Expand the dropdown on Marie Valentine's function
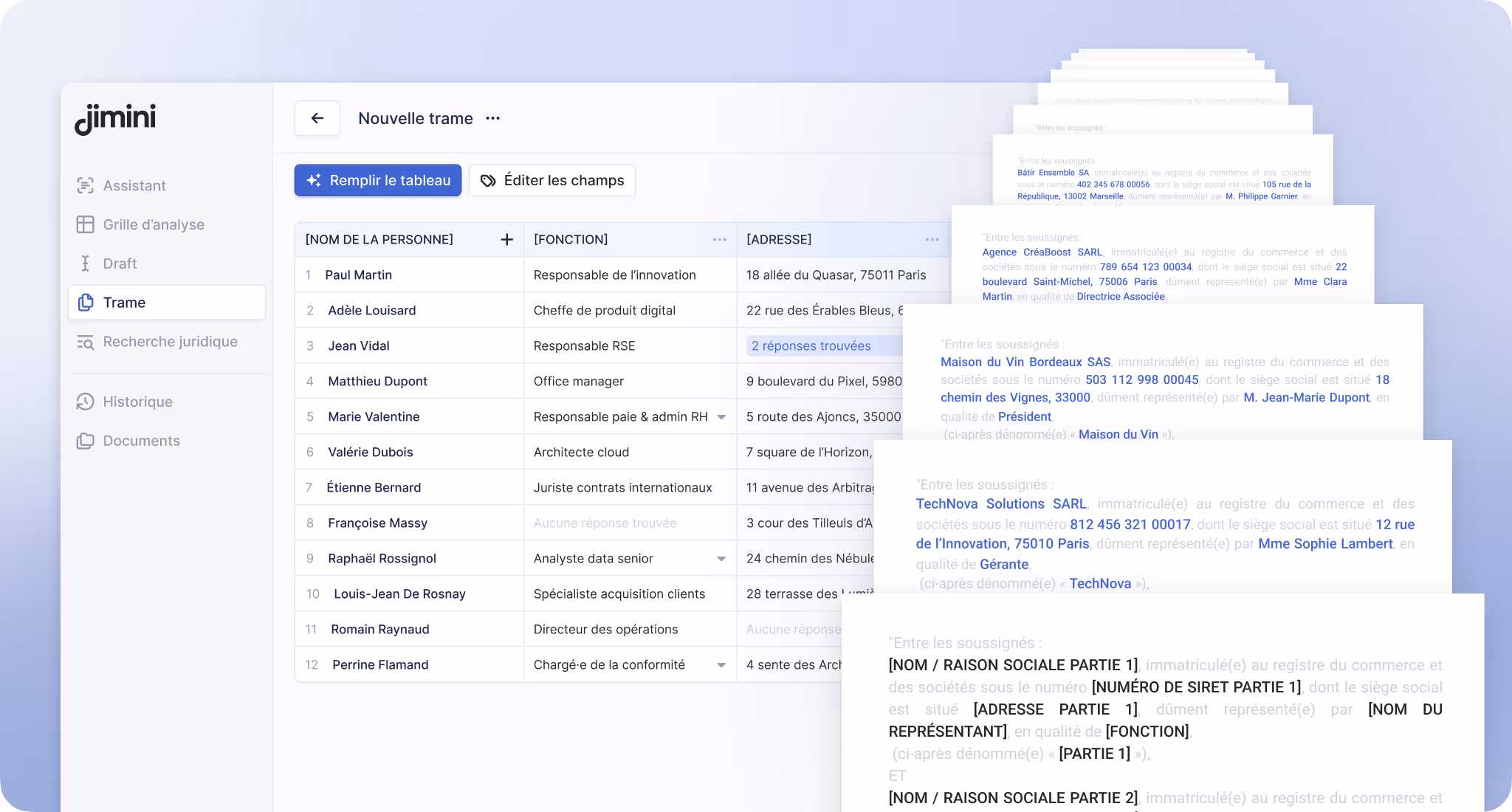This screenshot has height=812, width=1512. coord(721,416)
